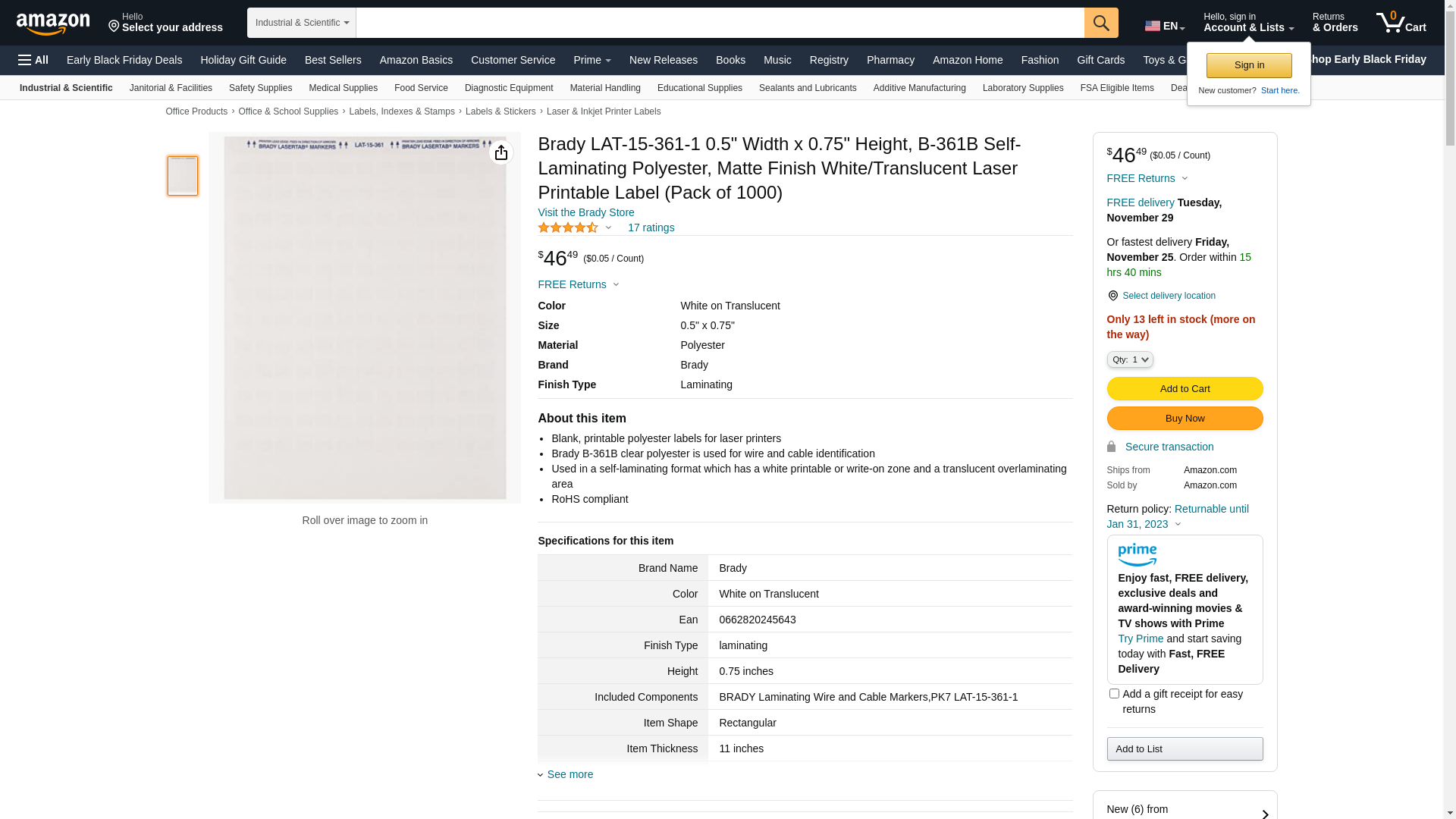
Task: Expand See more specifications
Action: coord(569,774)
